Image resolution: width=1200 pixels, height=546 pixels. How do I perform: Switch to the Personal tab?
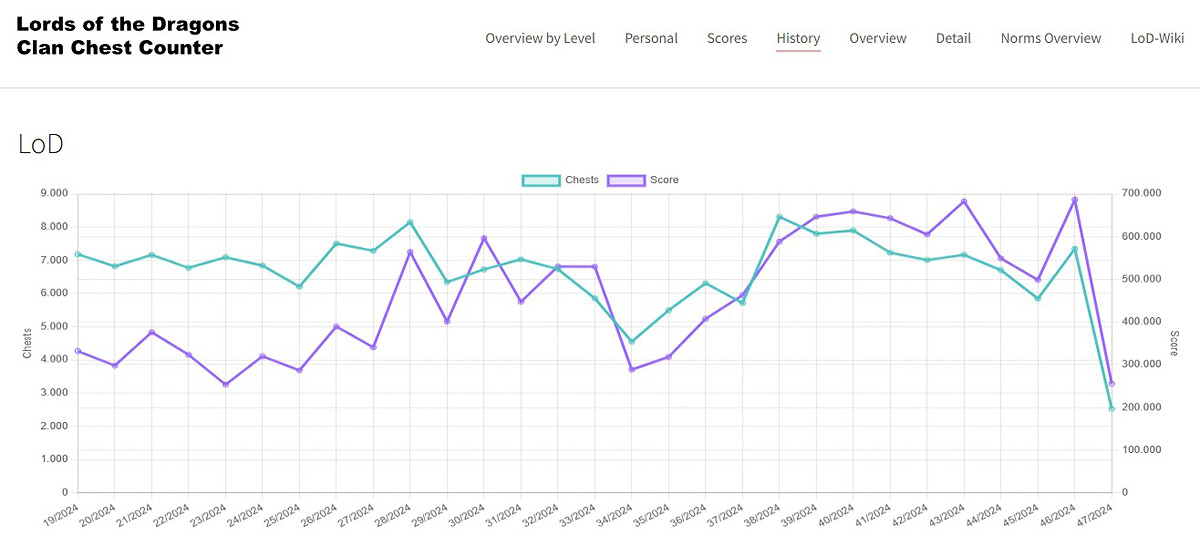[x=651, y=38]
